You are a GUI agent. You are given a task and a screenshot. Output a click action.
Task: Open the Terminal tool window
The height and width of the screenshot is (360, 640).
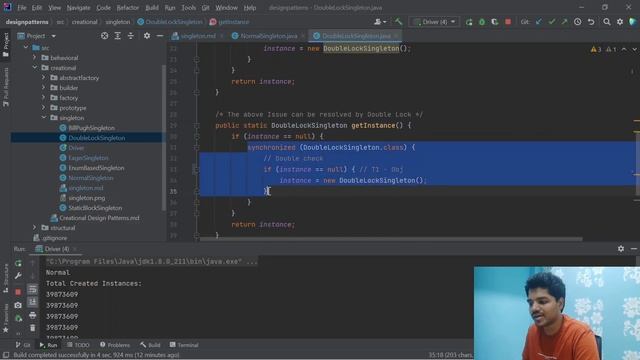click(184, 345)
